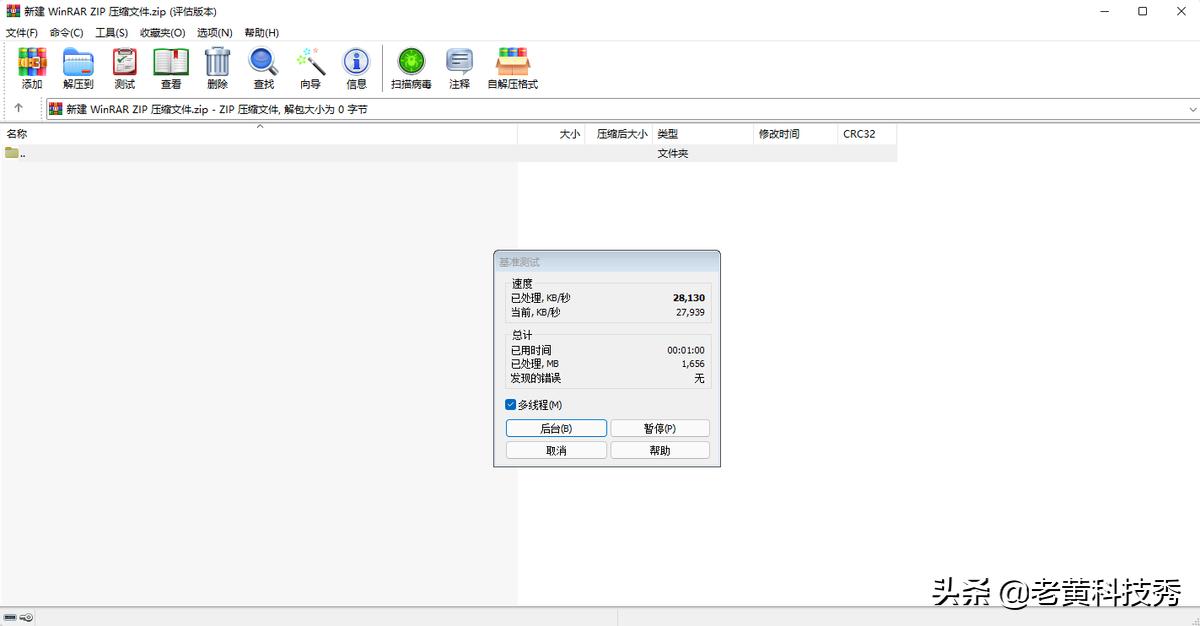Select the 解压到 (Extract To) icon

click(78, 65)
